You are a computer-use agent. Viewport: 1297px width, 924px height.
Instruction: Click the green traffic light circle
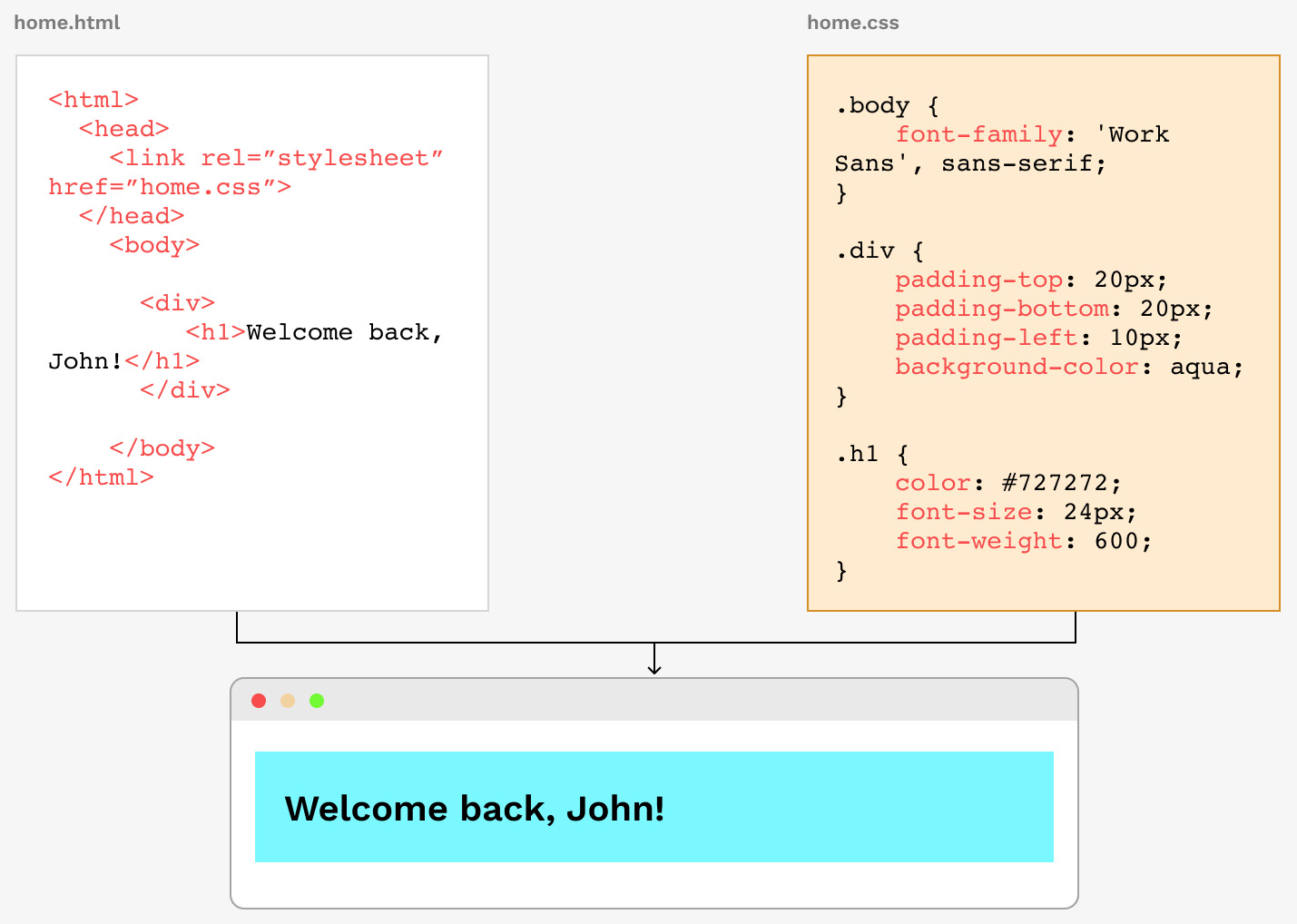317,701
